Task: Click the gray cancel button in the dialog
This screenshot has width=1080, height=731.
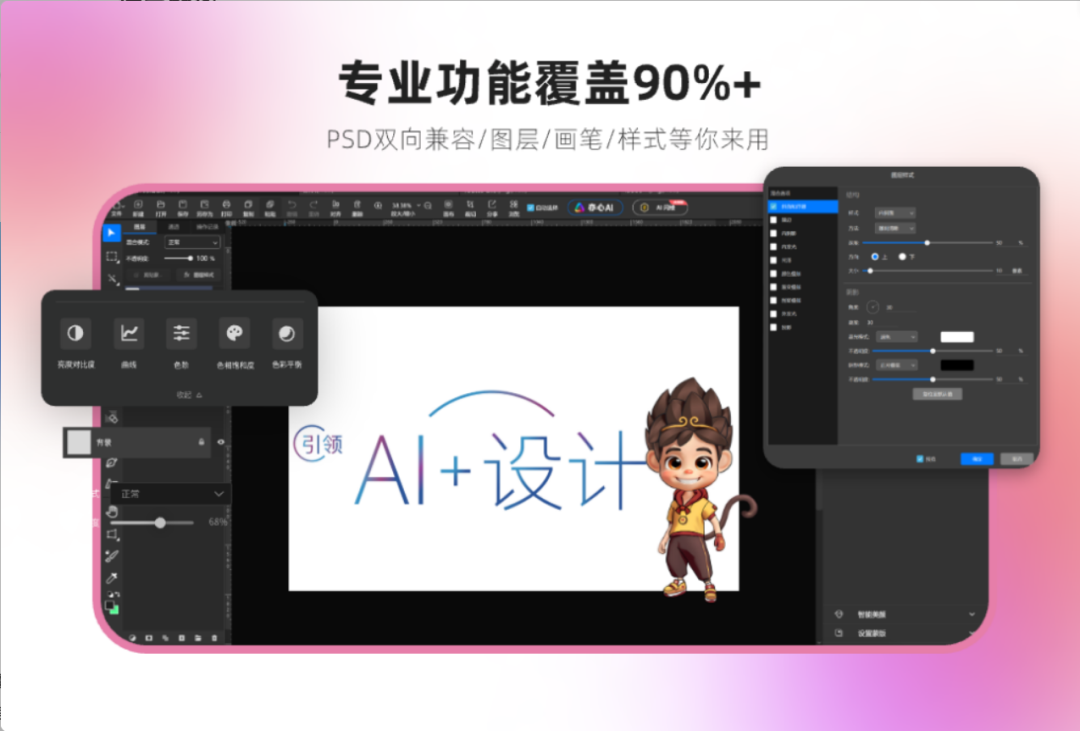Action: (1017, 459)
